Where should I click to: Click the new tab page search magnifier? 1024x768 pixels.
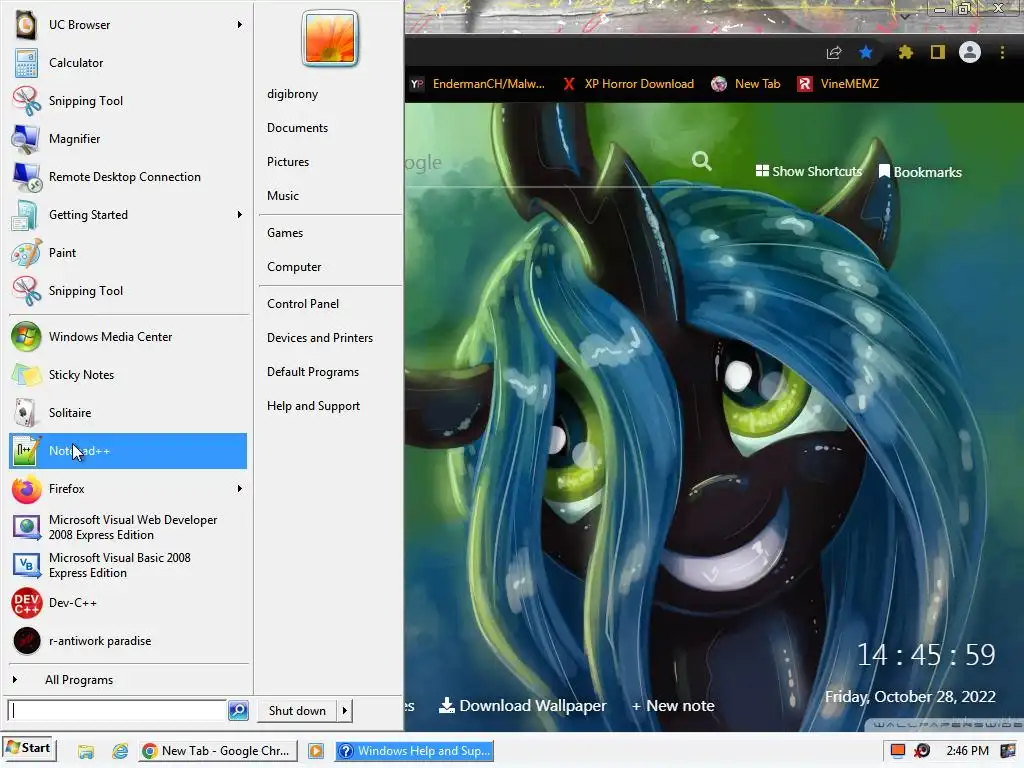click(702, 161)
